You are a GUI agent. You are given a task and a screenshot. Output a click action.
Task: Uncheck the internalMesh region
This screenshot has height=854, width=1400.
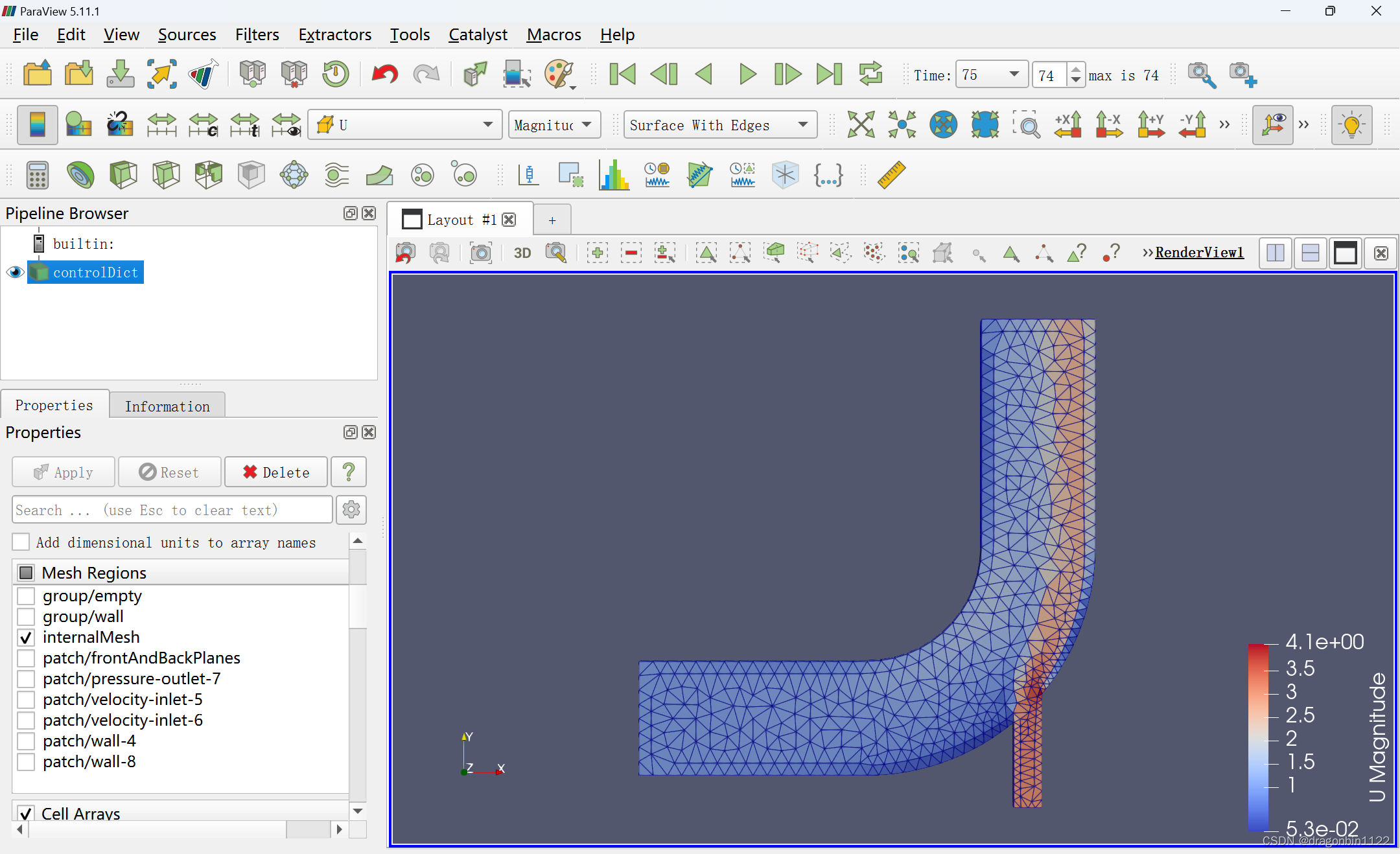point(26,638)
